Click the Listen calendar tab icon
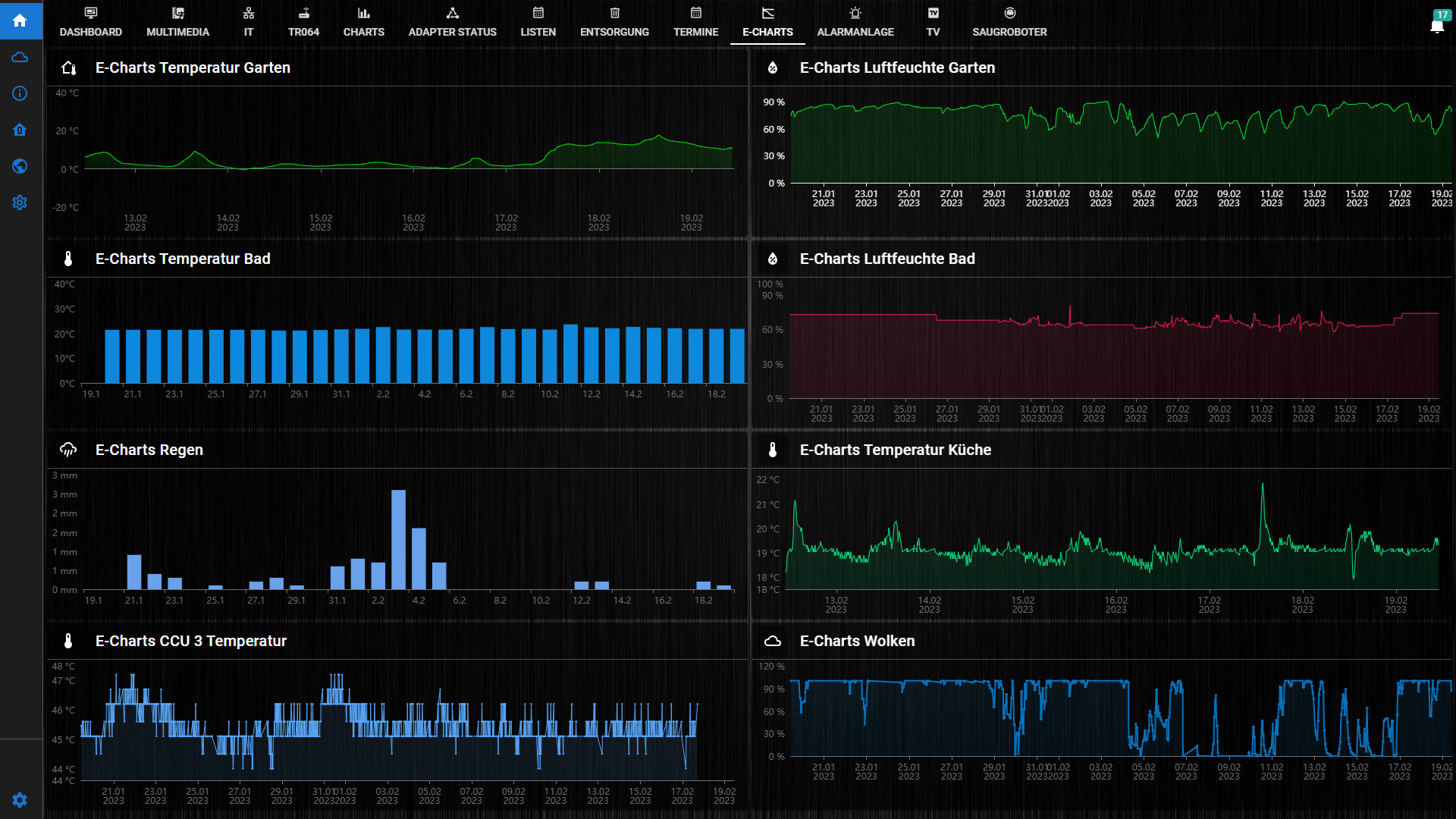This screenshot has height=819, width=1456. (x=538, y=13)
